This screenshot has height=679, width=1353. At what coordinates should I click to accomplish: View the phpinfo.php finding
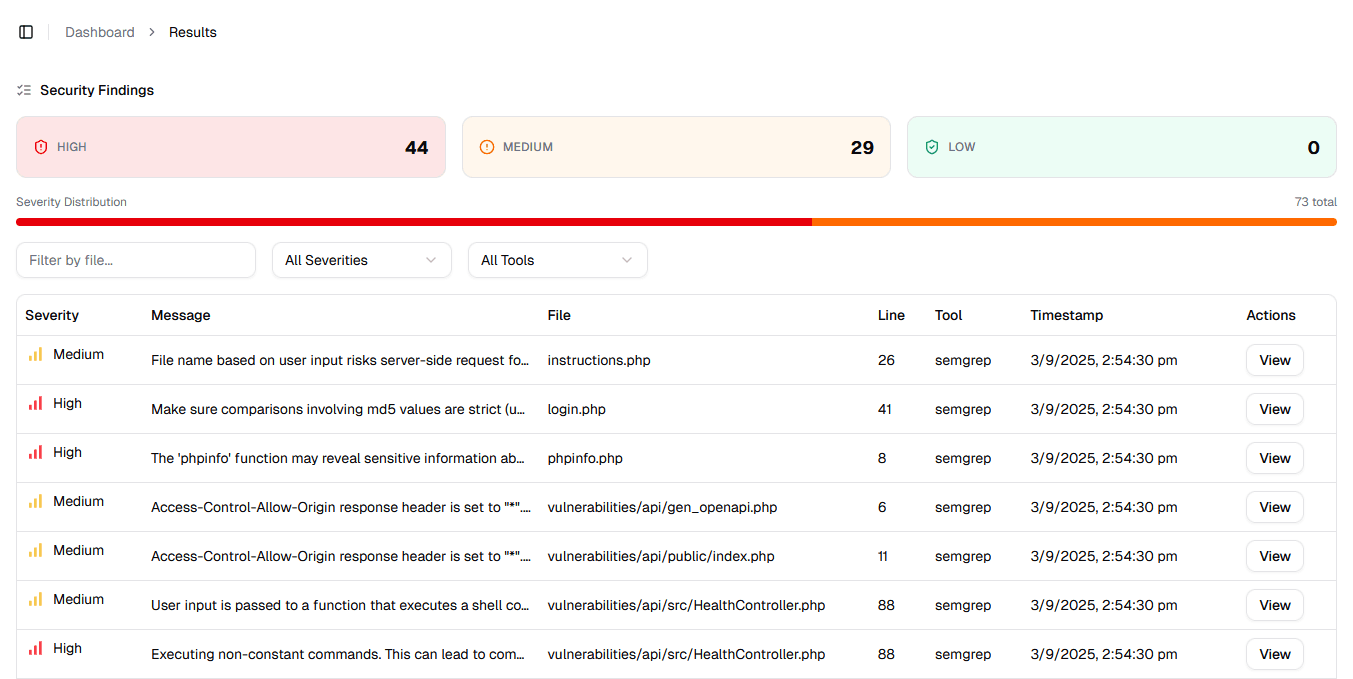[x=1274, y=458]
